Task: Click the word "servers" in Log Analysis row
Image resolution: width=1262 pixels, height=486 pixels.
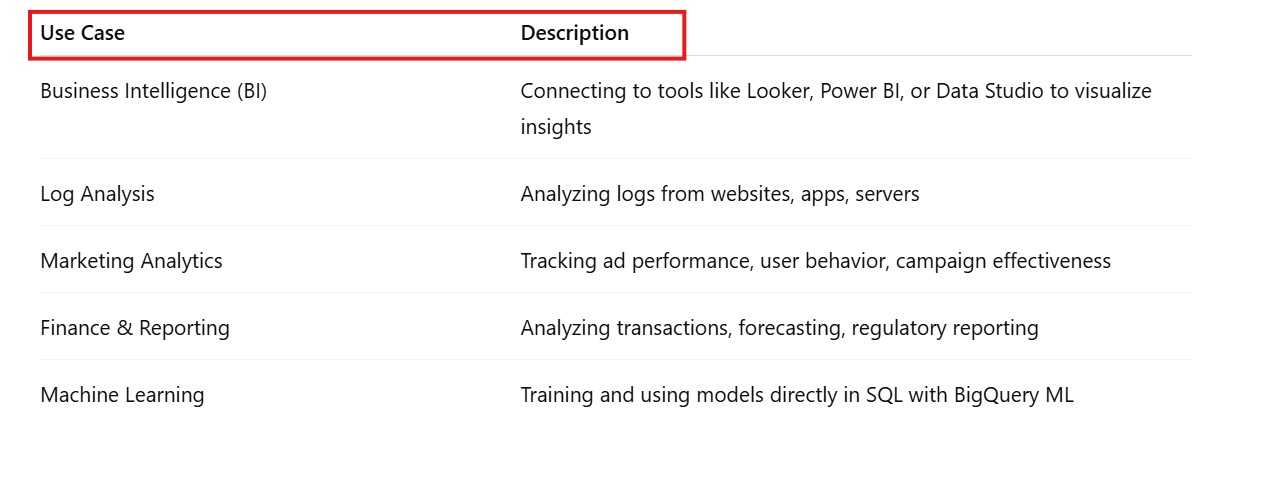Action: 886,194
